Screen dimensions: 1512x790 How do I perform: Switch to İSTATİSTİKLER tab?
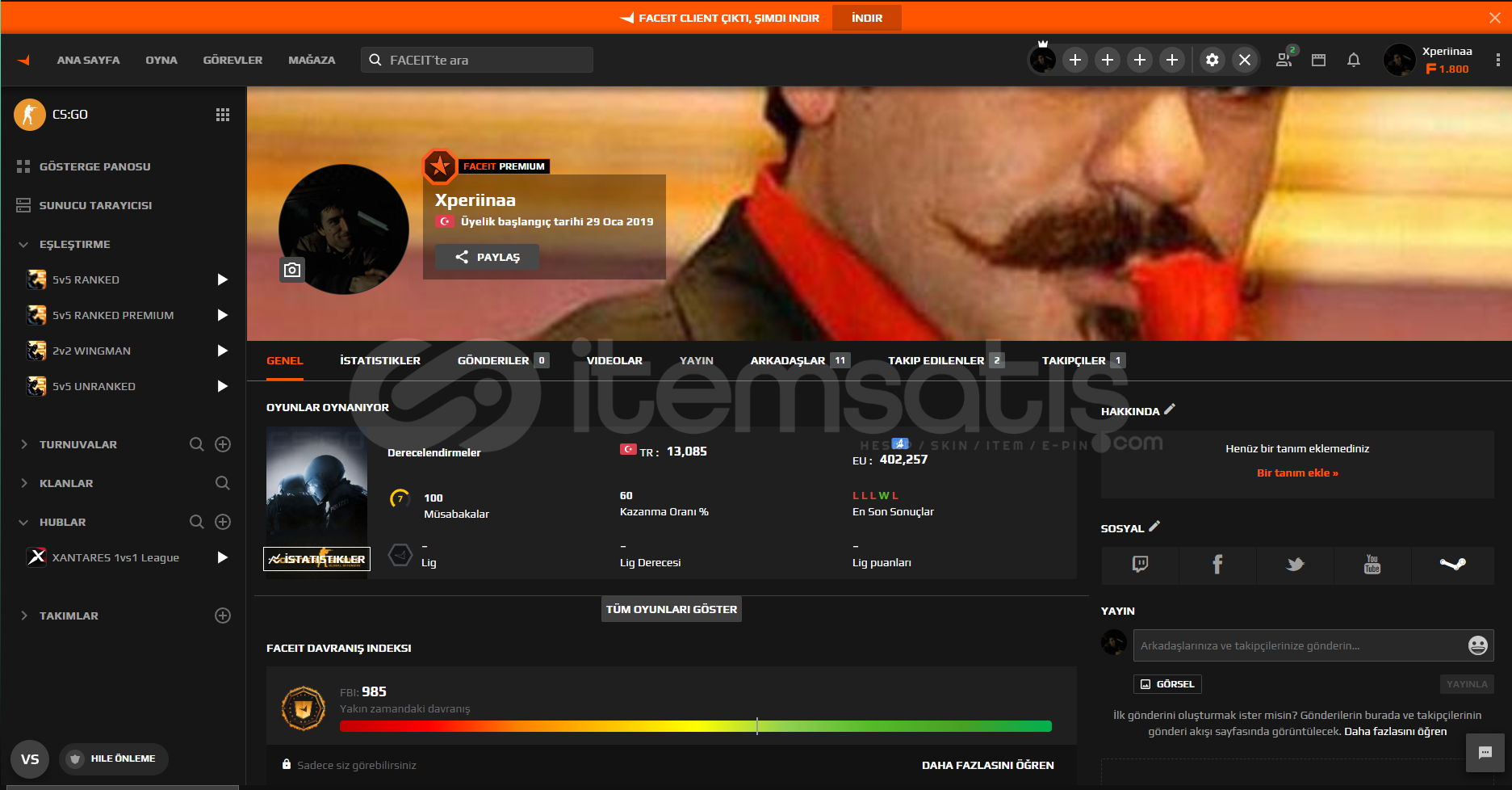coord(380,360)
